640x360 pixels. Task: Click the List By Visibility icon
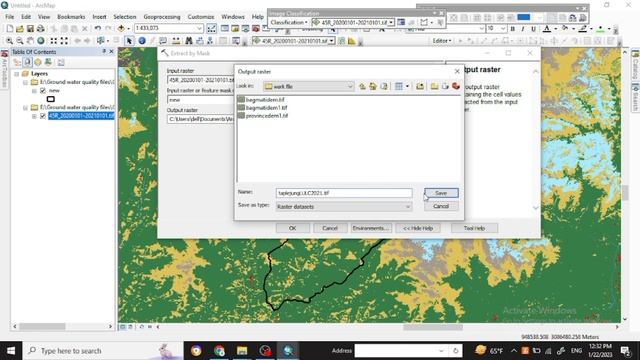pos(38,62)
